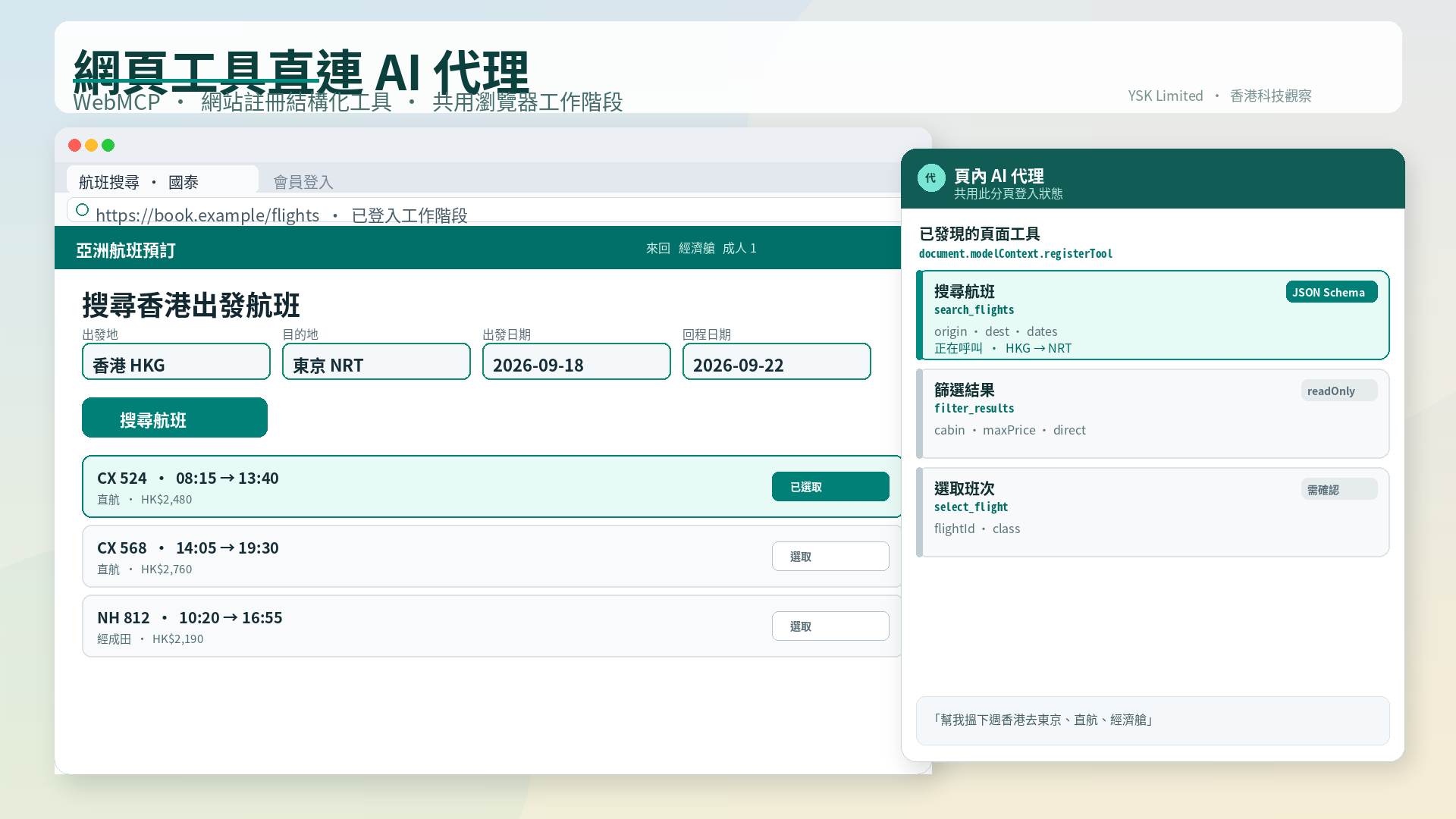Click the filter_results tool name
1456x819 pixels.
click(x=974, y=409)
